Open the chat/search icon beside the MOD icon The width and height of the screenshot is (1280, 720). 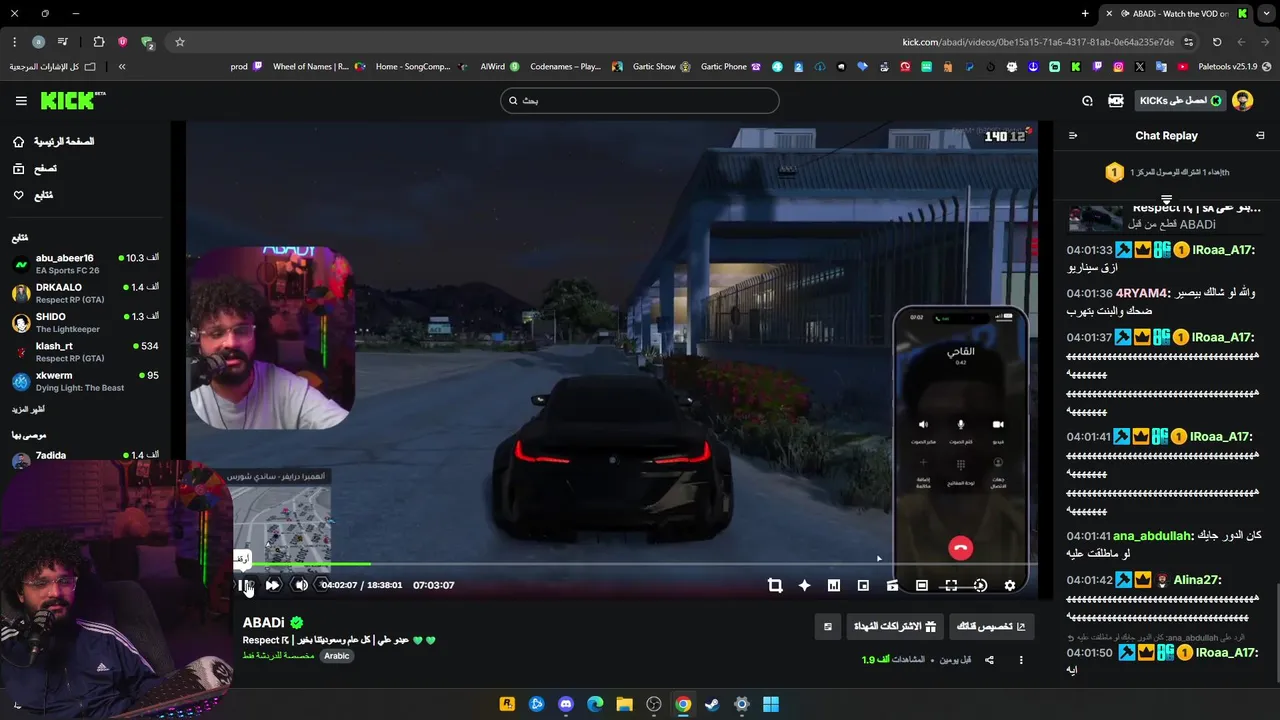click(x=1087, y=101)
